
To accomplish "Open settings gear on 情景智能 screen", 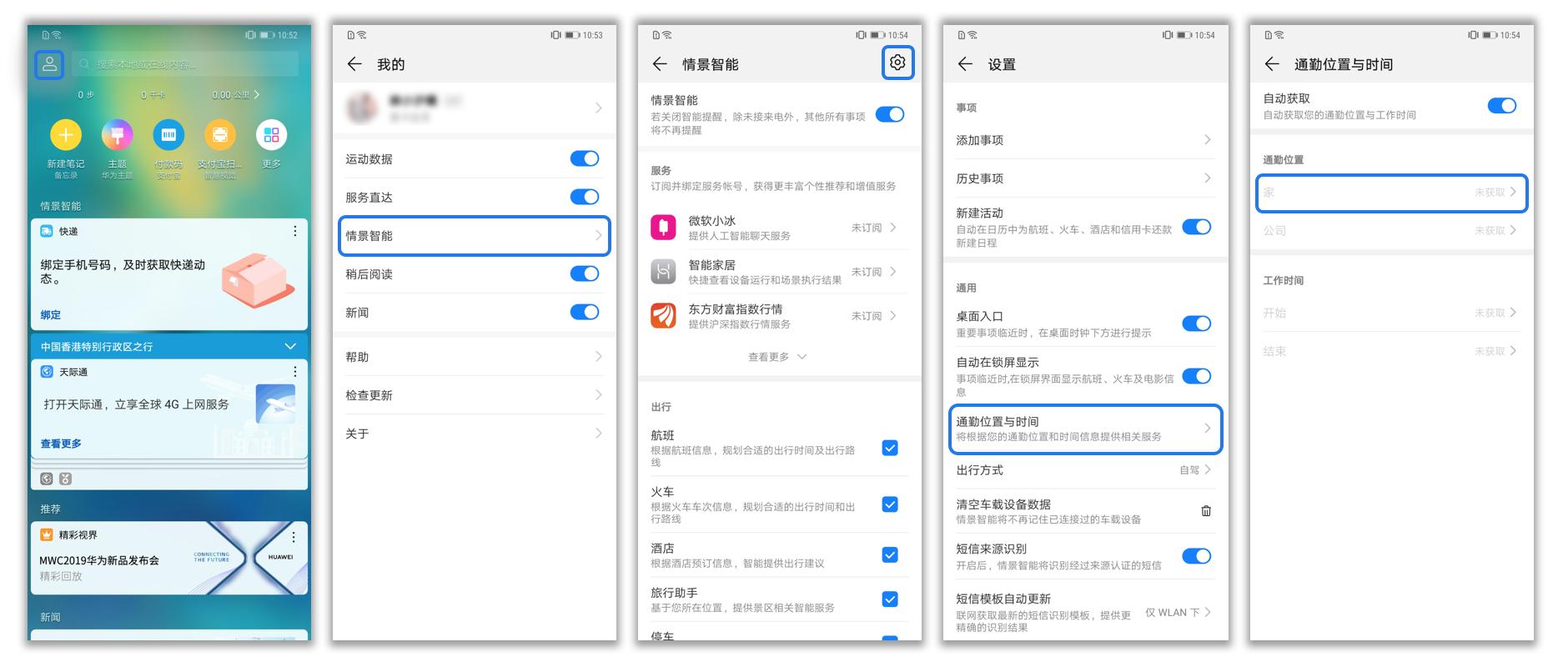I will (897, 63).
